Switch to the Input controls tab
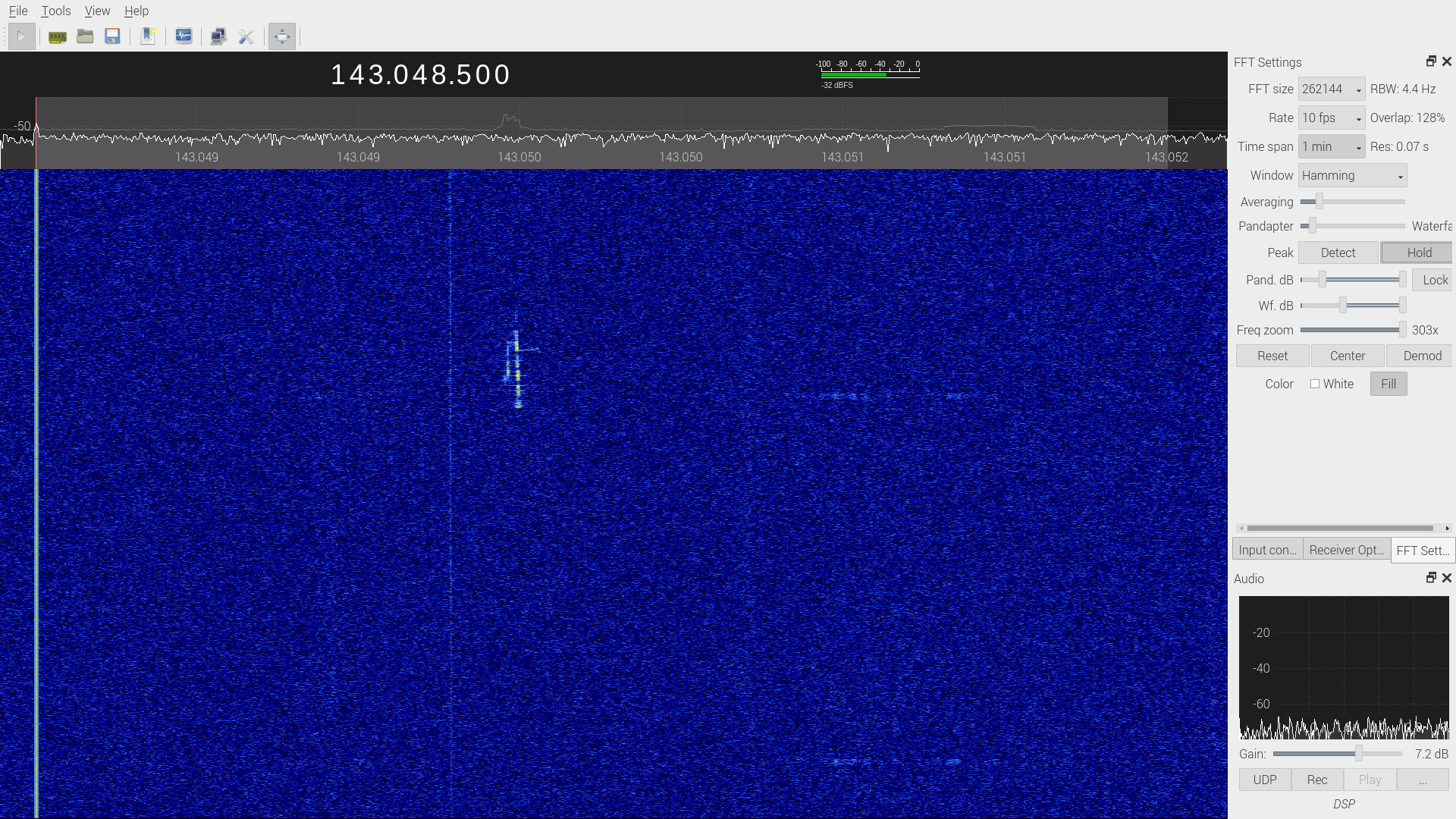Image resolution: width=1456 pixels, height=819 pixels. click(x=1268, y=550)
